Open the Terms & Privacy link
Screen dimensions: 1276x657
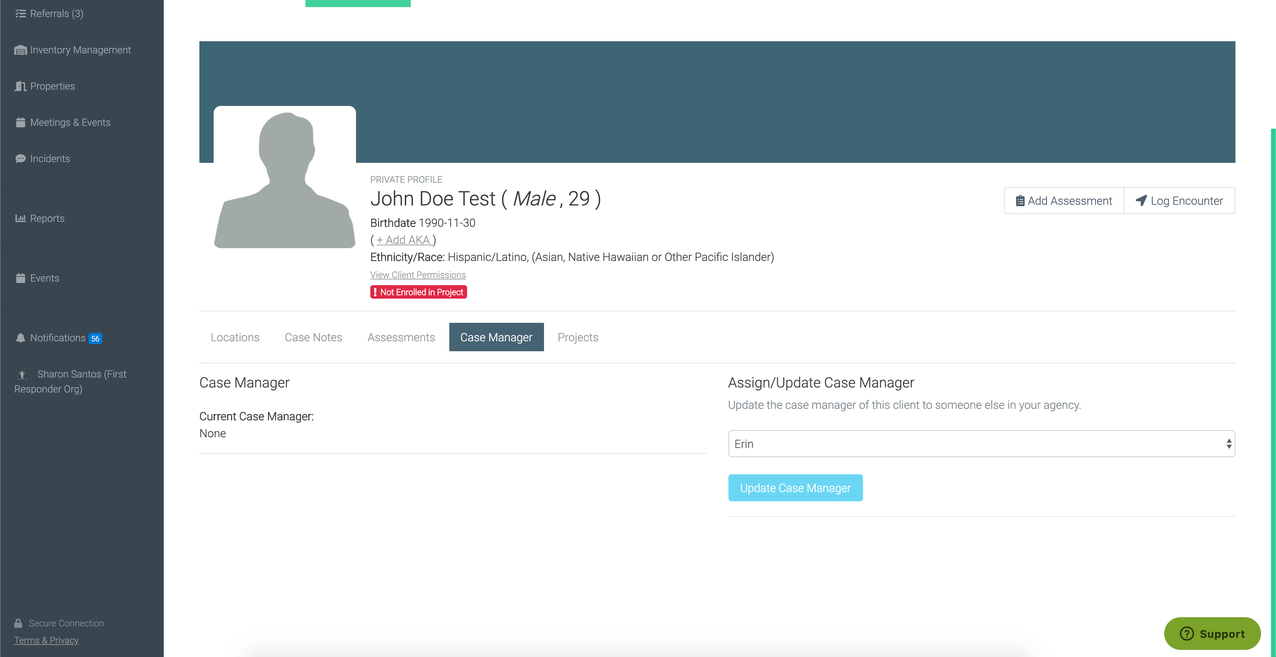click(x=46, y=640)
